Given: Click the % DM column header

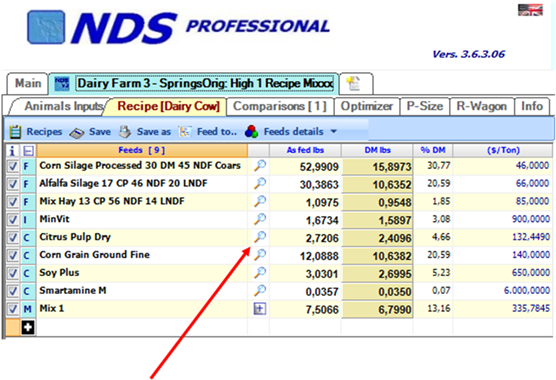Looking at the screenshot, I should click(x=433, y=150).
